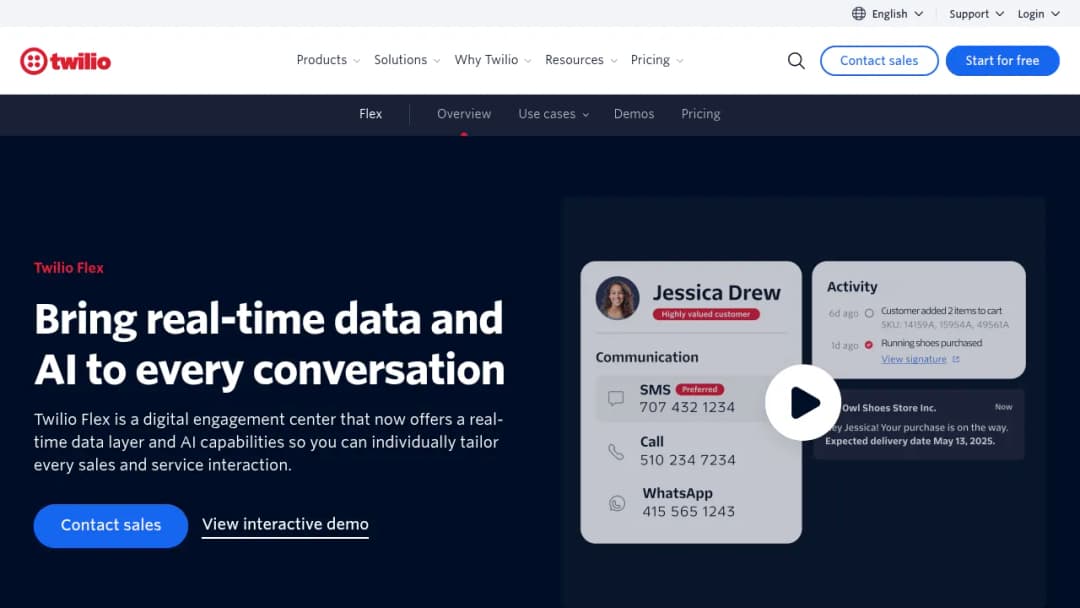The image size is (1080, 608).
Task: Expand the Why Twilio menu
Action: click(x=492, y=60)
